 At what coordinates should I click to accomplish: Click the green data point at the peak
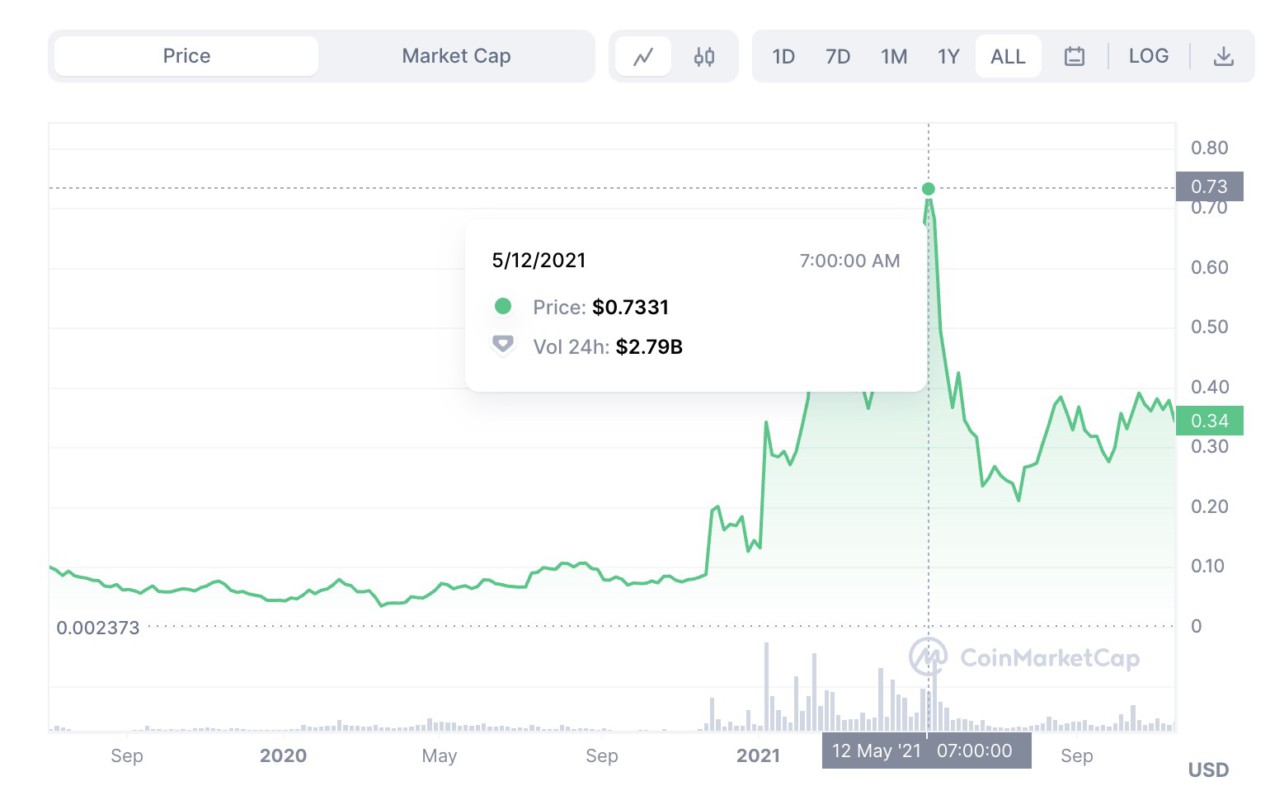(x=928, y=188)
